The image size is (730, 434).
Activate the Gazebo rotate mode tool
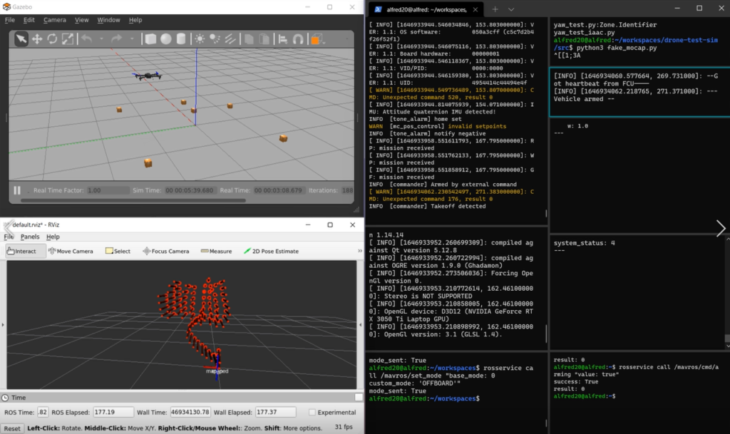pos(52,39)
